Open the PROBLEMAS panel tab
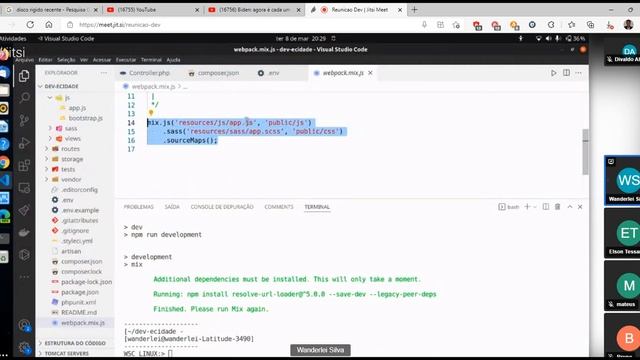This screenshot has height=360, width=640. (x=139, y=207)
